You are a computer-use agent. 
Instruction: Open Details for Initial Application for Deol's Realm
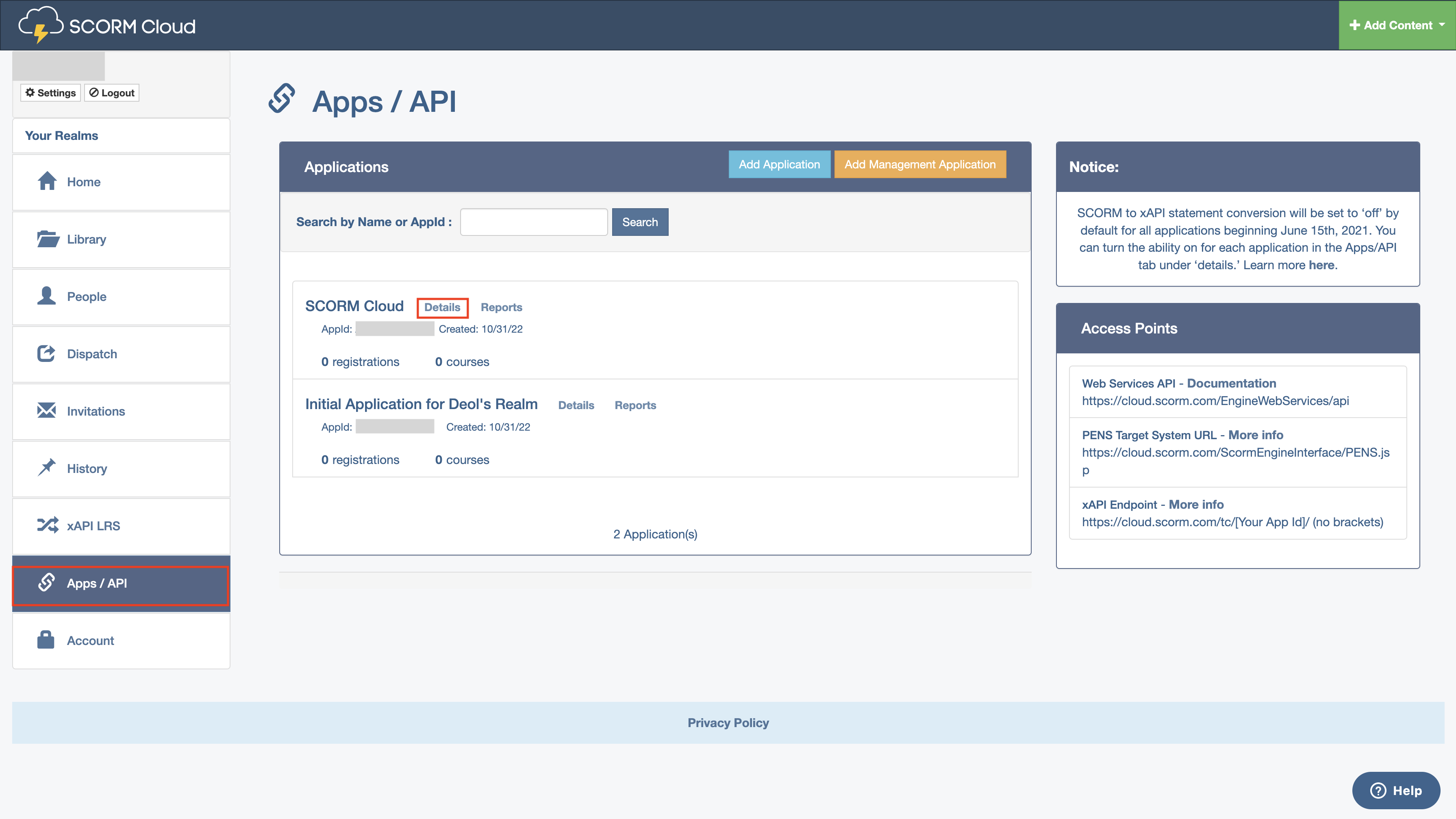[576, 405]
